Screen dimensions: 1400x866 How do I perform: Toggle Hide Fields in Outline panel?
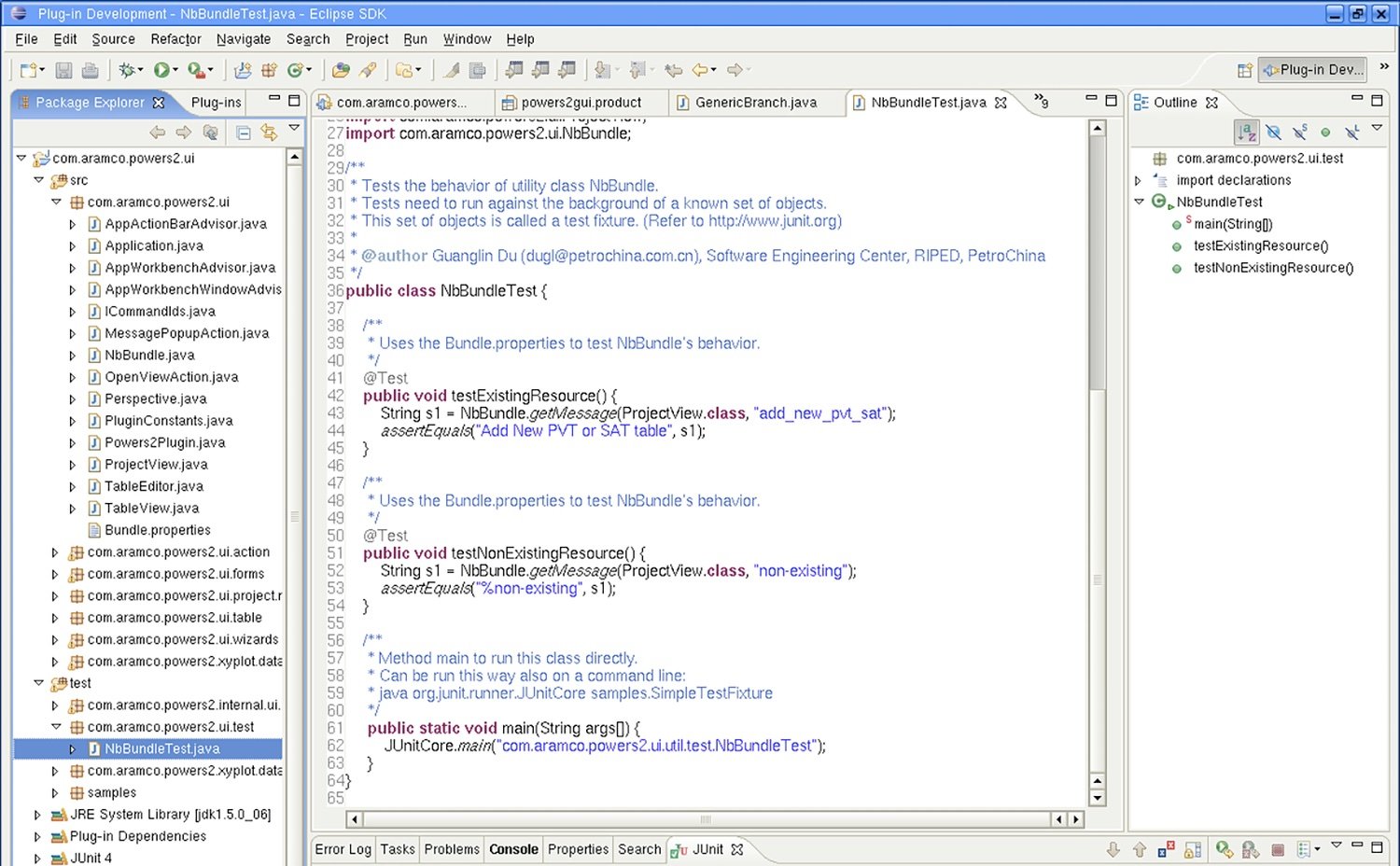click(x=1273, y=133)
